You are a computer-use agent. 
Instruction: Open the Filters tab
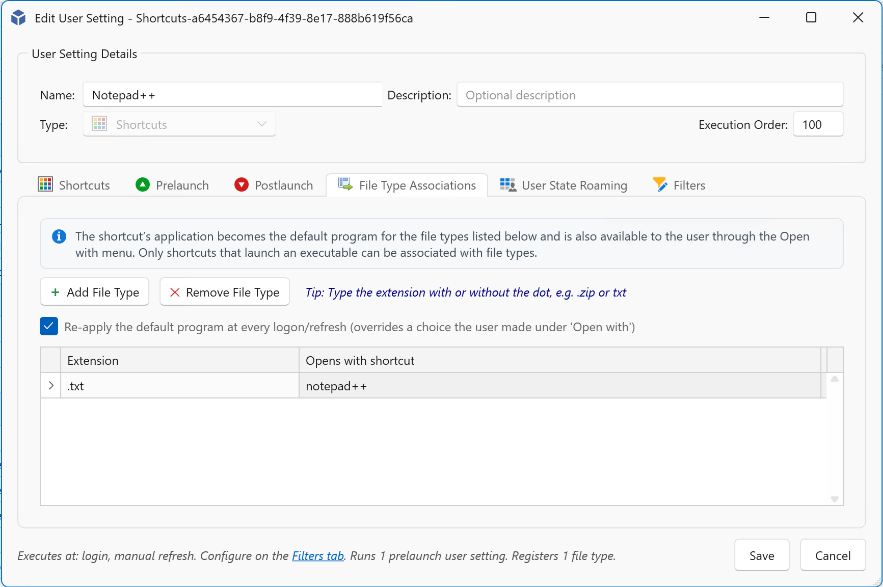679,185
